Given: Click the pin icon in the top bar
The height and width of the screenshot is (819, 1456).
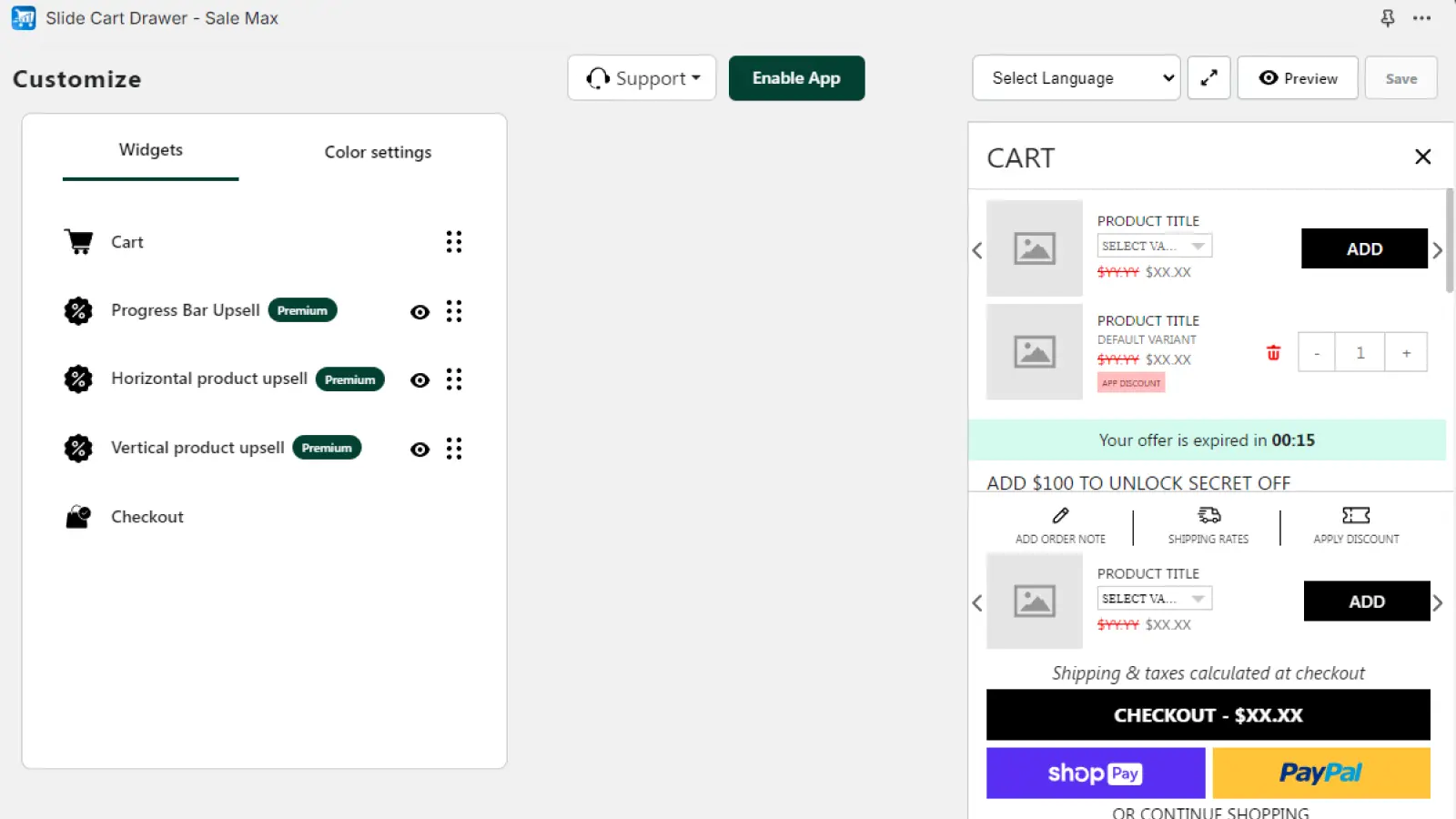Looking at the screenshot, I should click(x=1388, y=18).
